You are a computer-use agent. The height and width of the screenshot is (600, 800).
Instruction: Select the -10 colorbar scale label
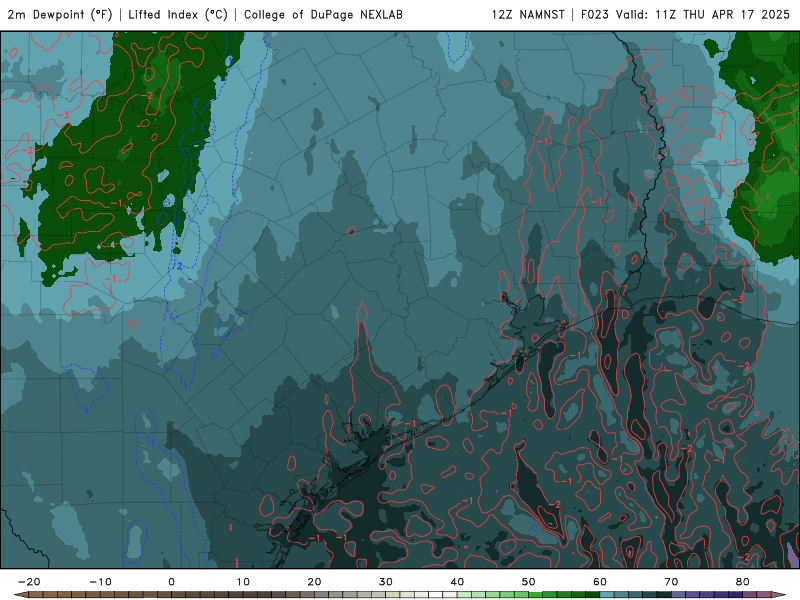point(100,582)
